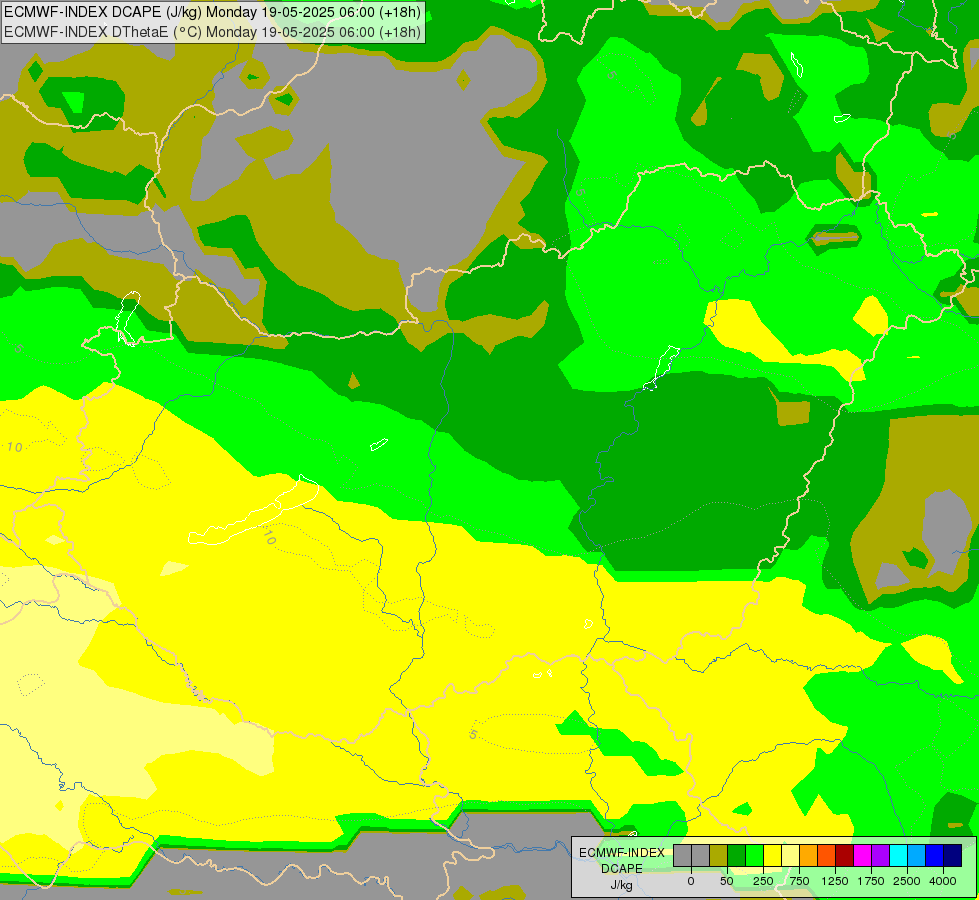Click the legend value 50

point(727,881)
